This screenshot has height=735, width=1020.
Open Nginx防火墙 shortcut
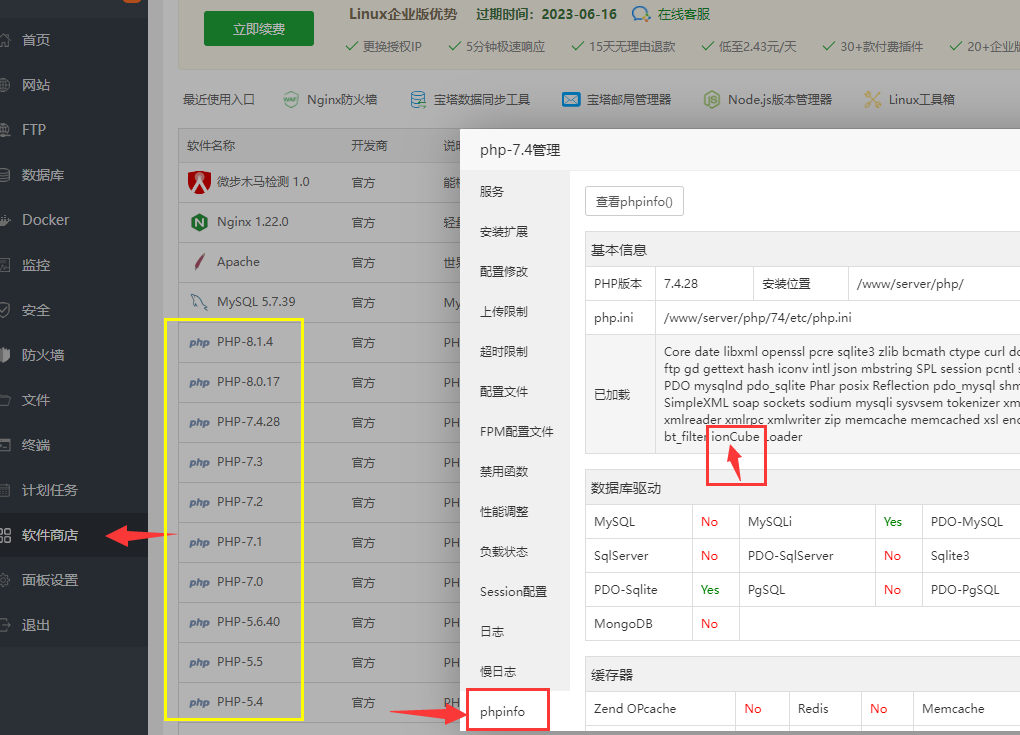(342, 100)
